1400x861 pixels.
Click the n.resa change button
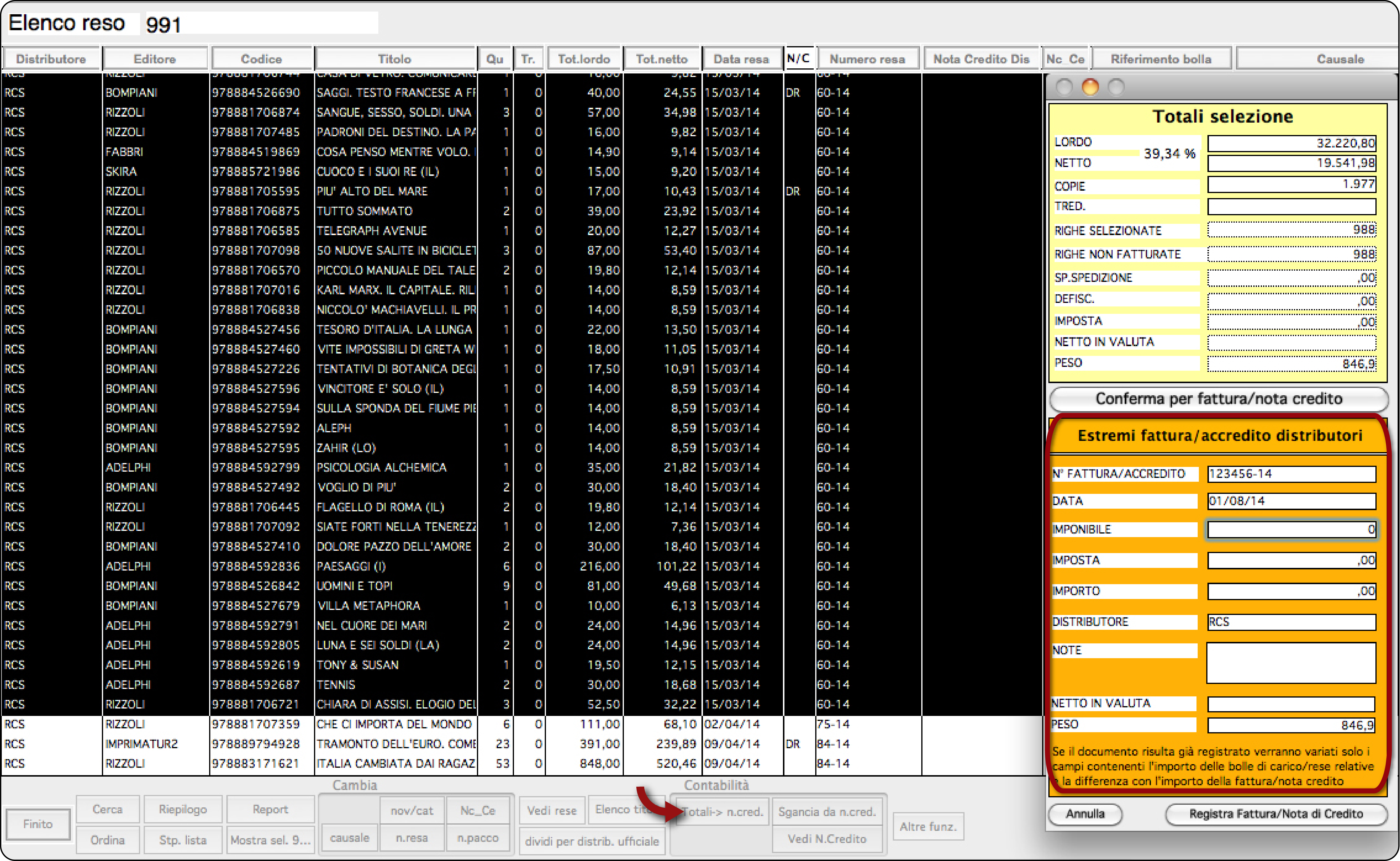(x=412, y=838)
